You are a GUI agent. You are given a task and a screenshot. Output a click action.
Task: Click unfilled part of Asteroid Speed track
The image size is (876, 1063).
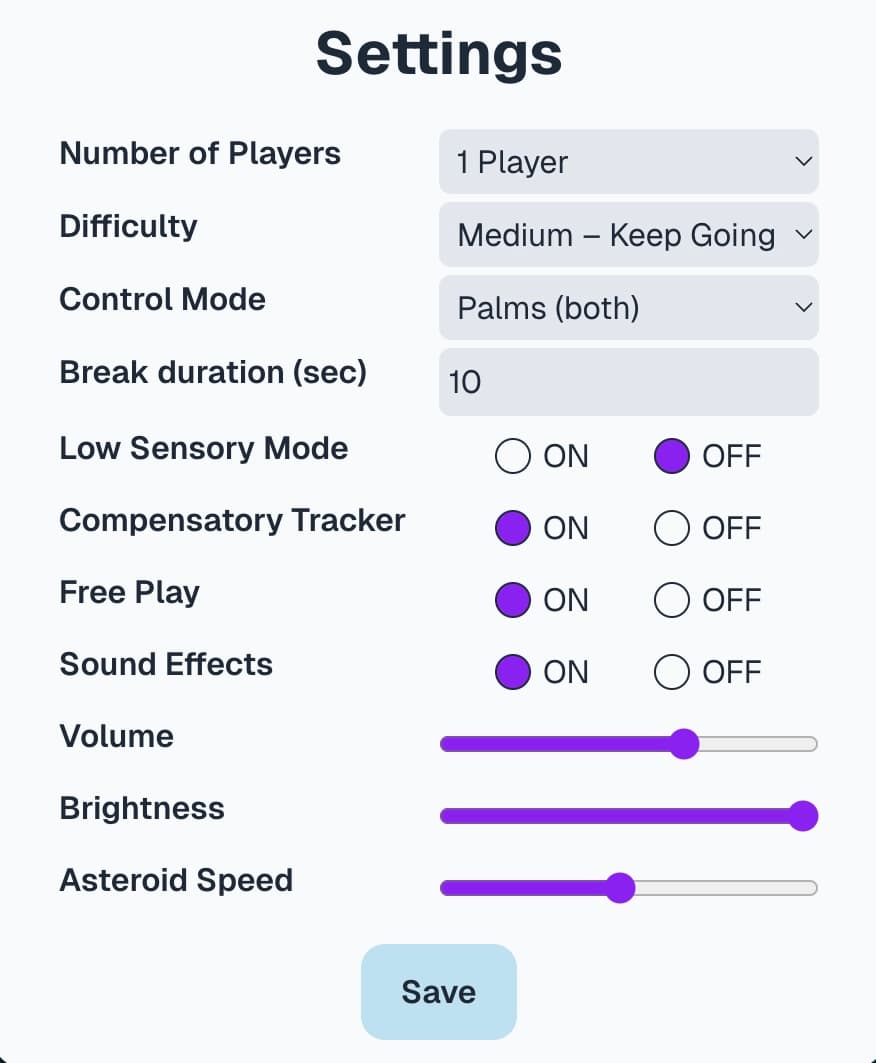725,887
